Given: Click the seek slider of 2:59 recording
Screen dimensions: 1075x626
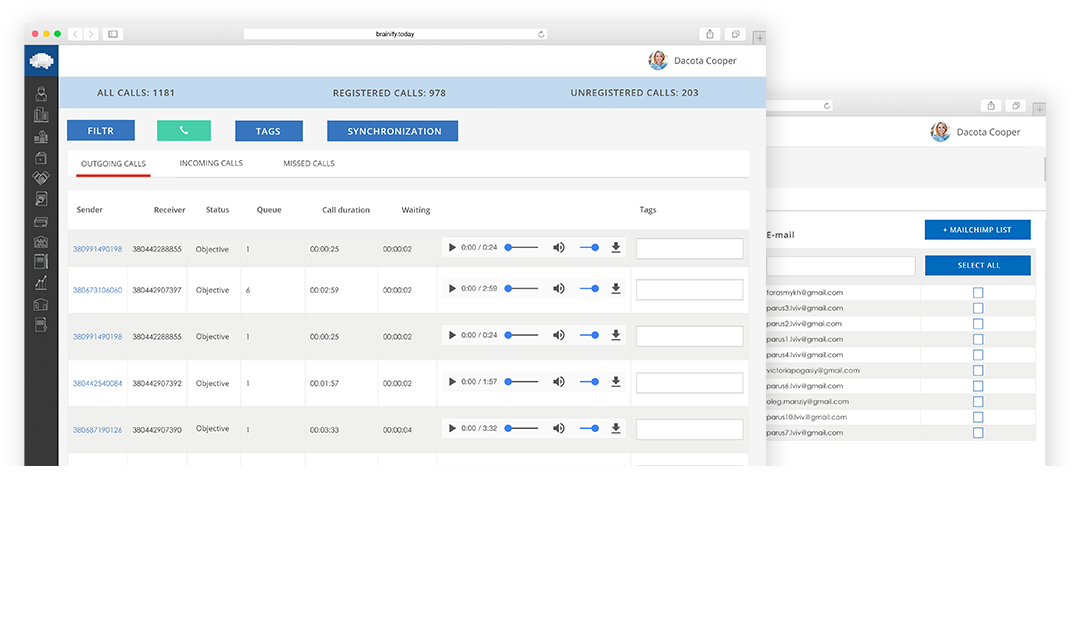Looking at the screenshot, I should click(x=522, y=289).
